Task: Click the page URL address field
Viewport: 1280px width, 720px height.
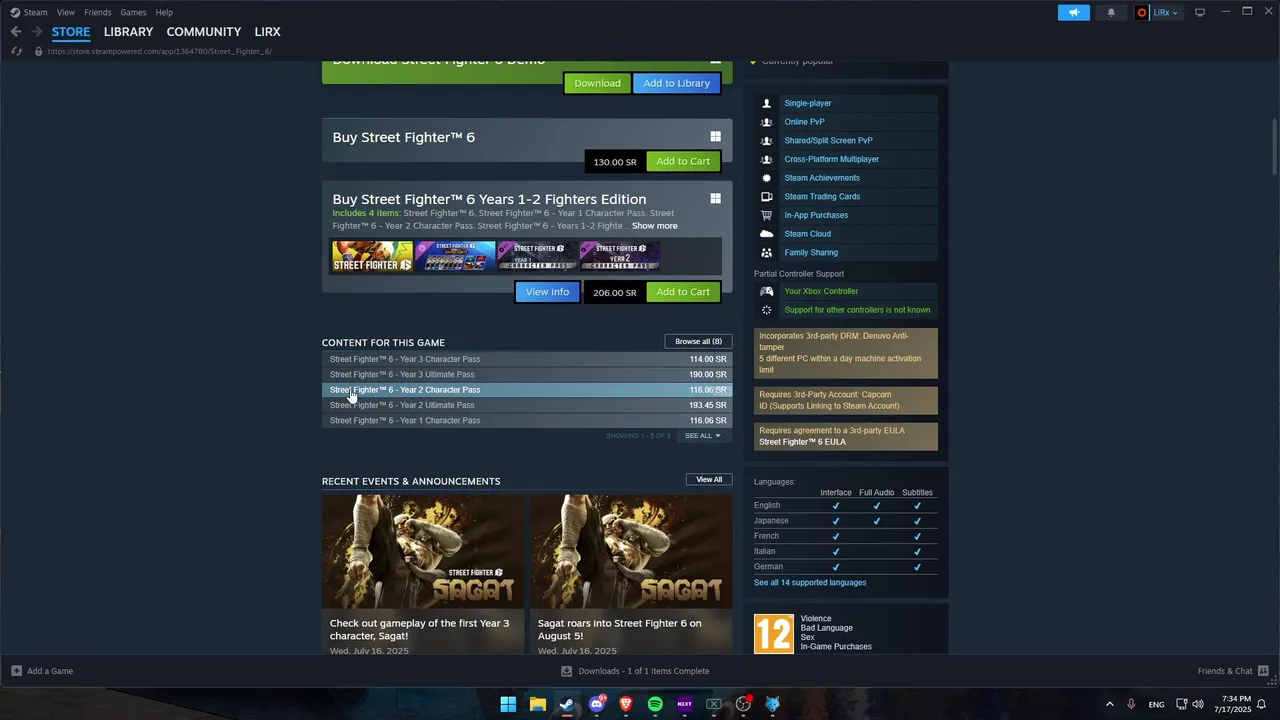Action: 160,51
